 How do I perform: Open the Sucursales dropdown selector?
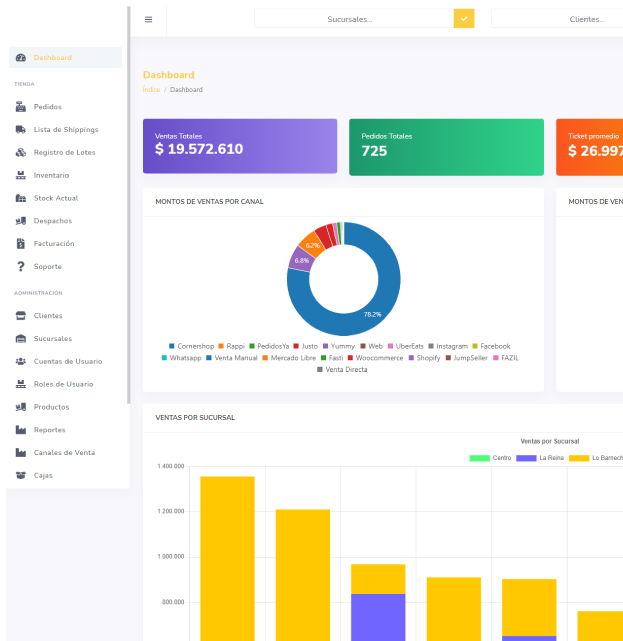(353, 19)
